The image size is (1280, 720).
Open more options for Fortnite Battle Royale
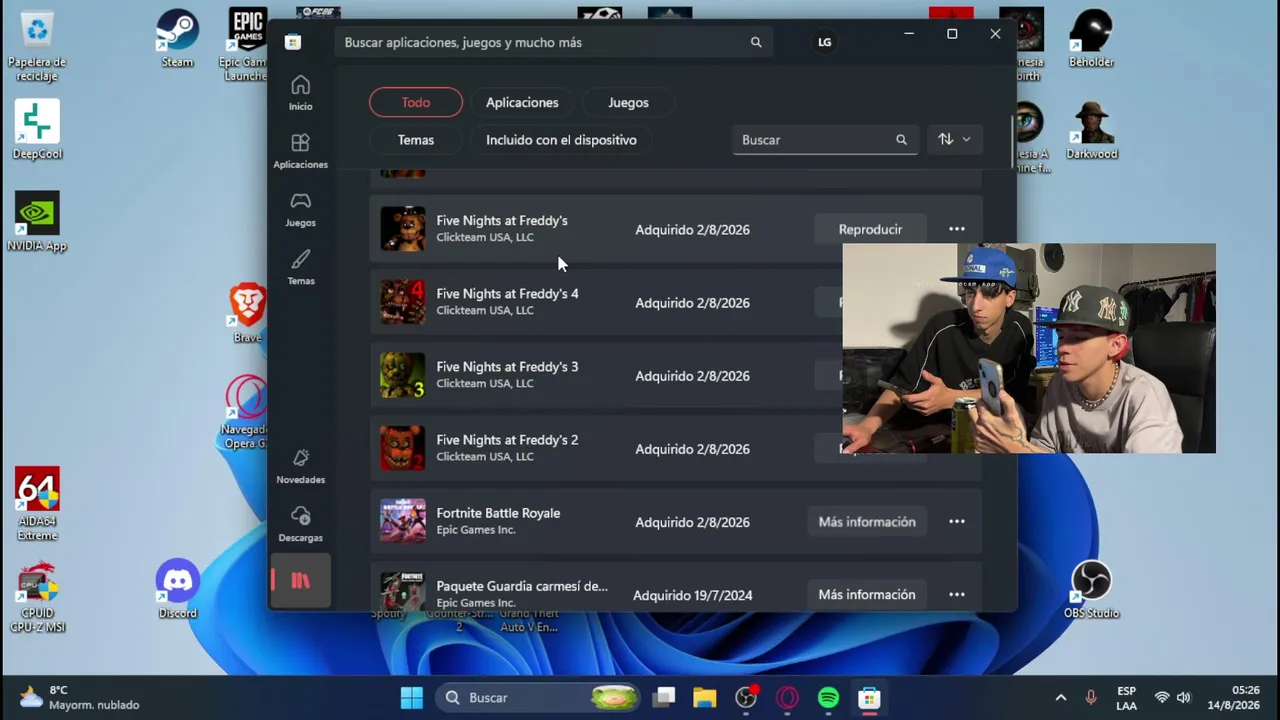957,521
